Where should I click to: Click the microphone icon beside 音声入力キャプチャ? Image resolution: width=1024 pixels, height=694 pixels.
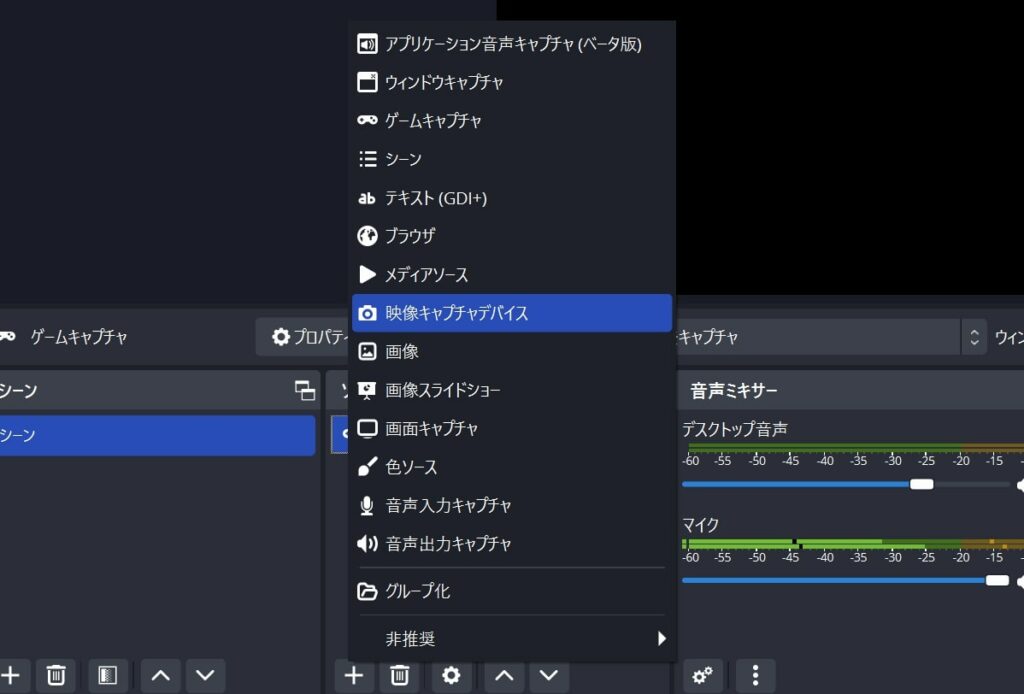(x=367, y=506)
